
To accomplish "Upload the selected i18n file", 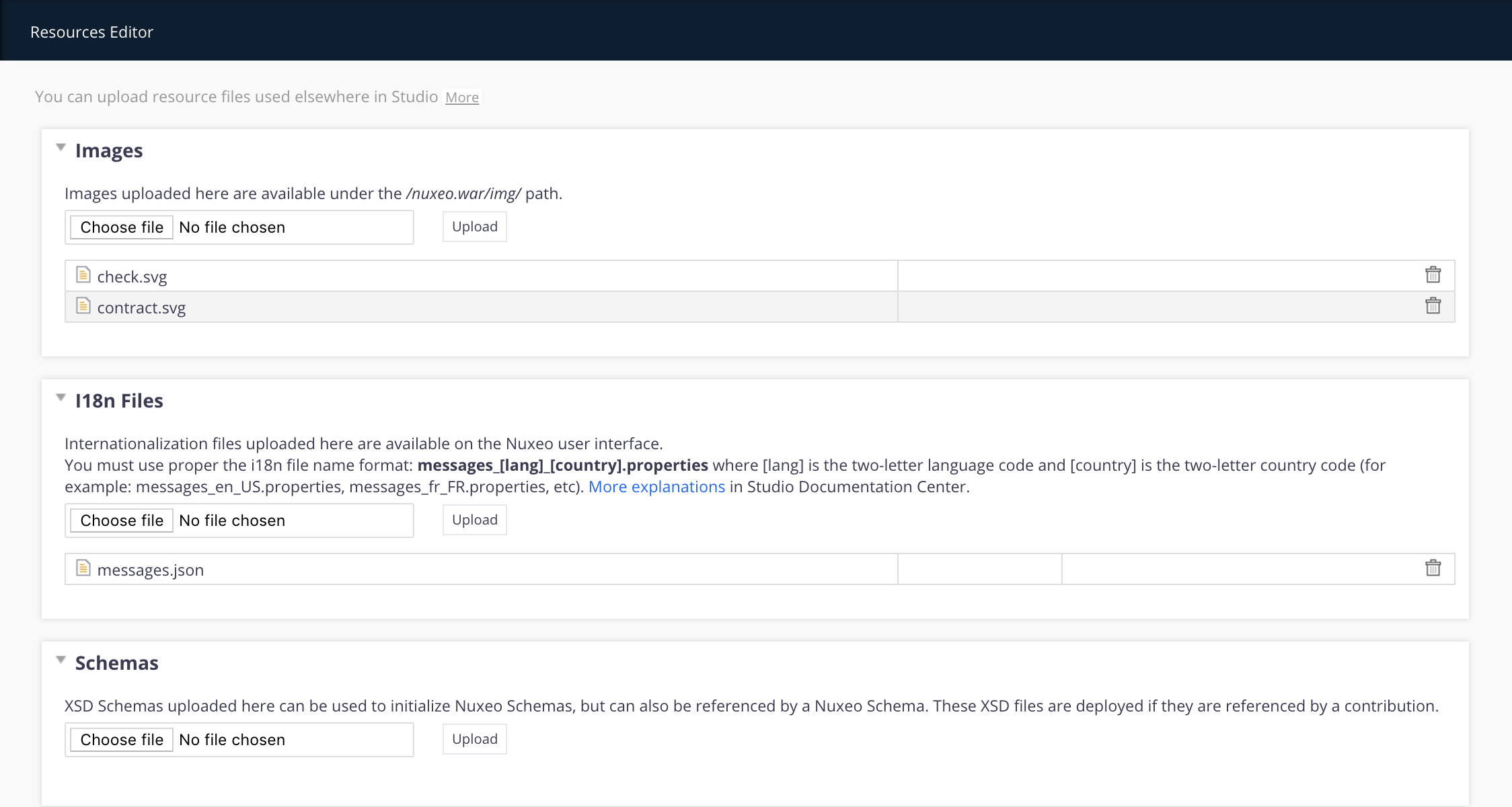I will 475,520.
